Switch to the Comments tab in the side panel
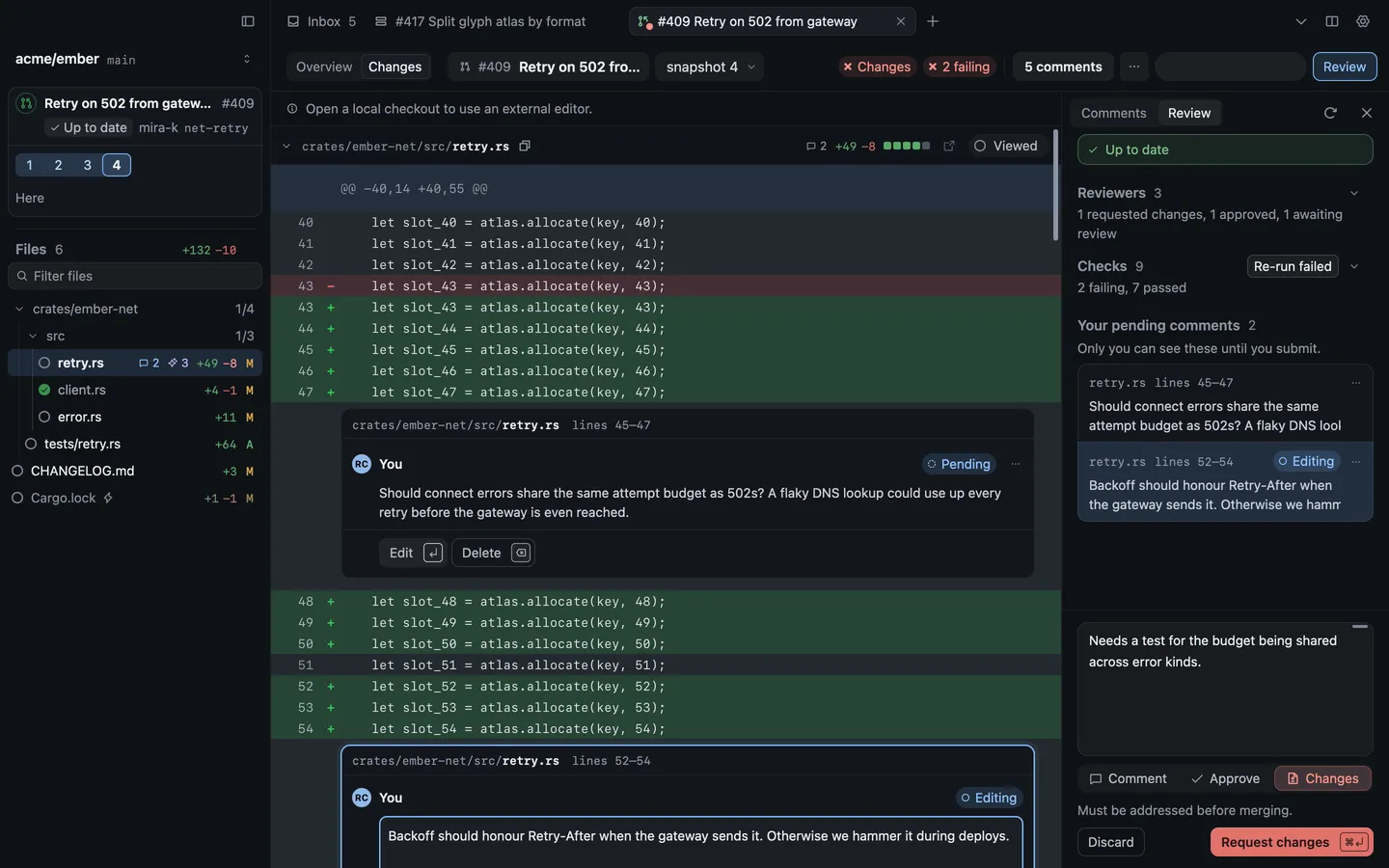This screenshot has height=868, width=1389. pos(1113,113)
